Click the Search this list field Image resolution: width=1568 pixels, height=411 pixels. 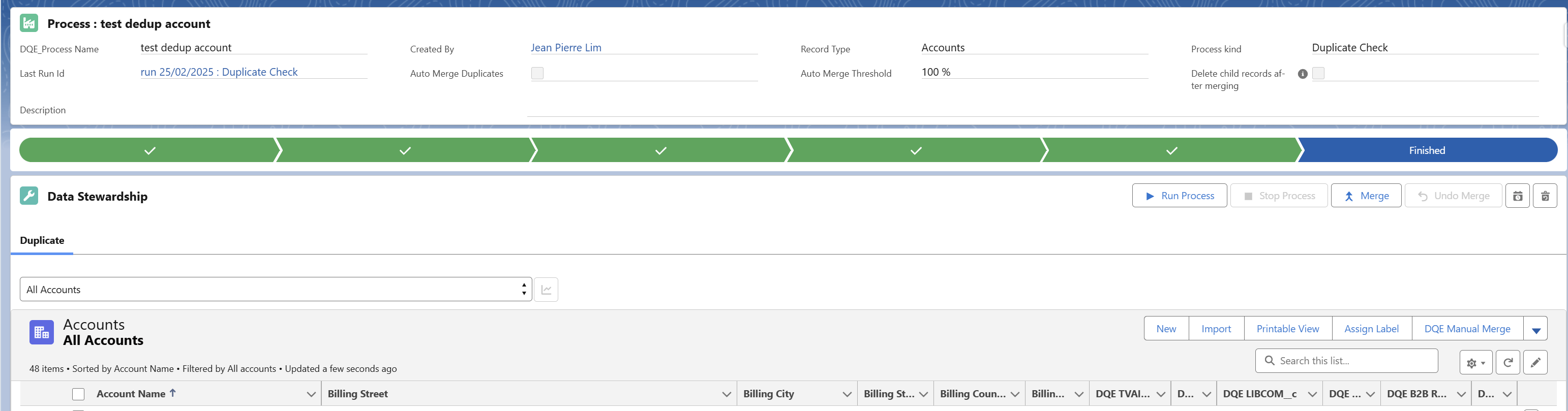pos(1346,361)
